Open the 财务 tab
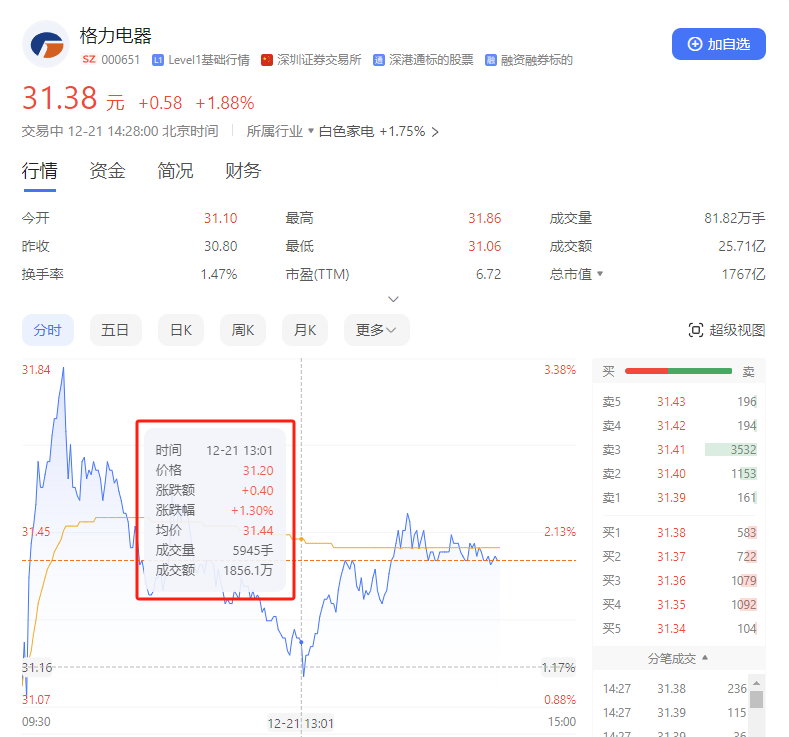The width and height of the screenshot is (789, 737). (243, 171)
